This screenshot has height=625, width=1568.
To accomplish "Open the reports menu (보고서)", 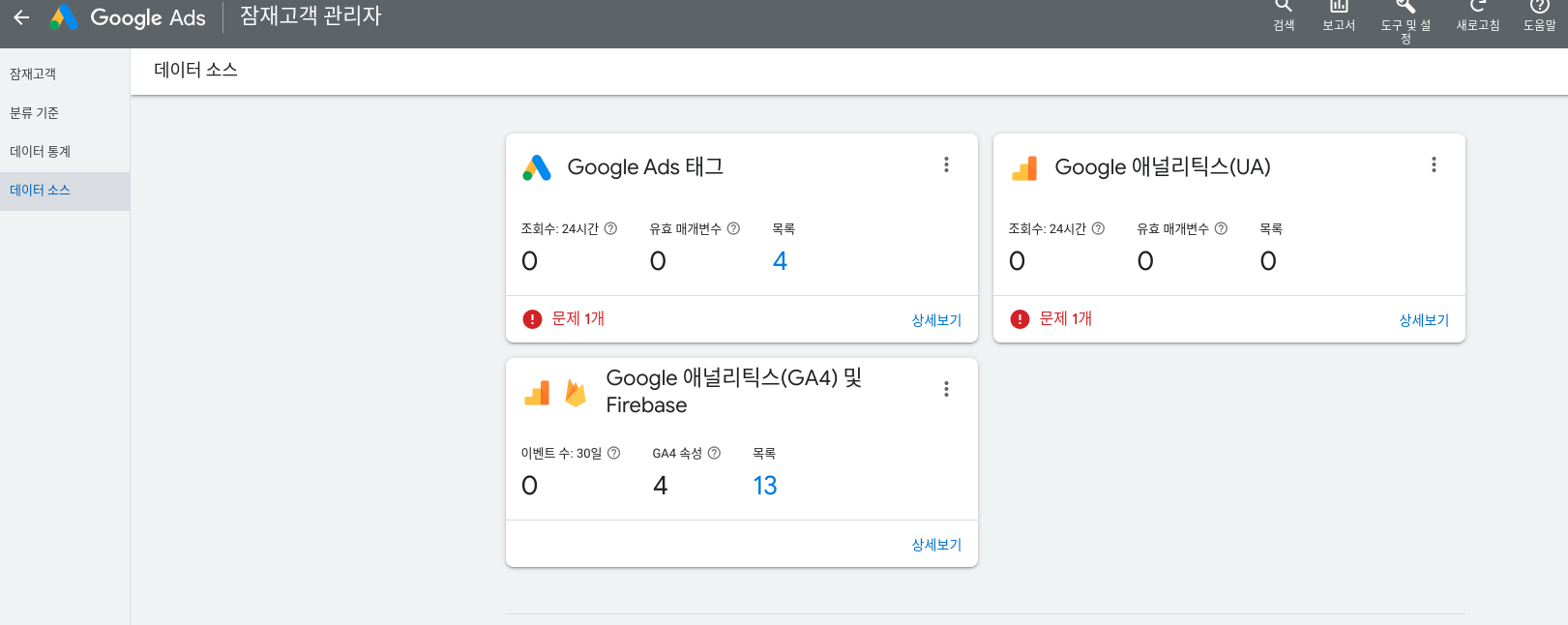I will coord(1339,15).
